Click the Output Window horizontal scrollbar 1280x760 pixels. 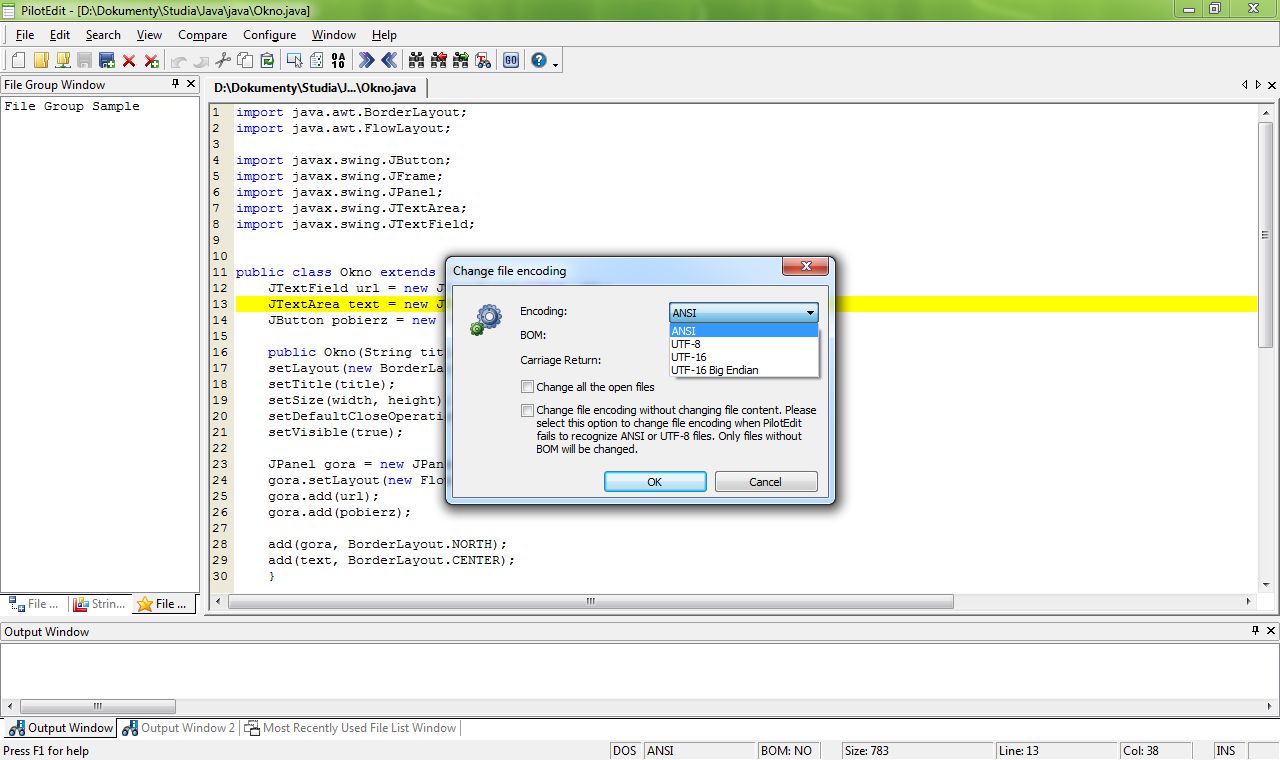97,706
